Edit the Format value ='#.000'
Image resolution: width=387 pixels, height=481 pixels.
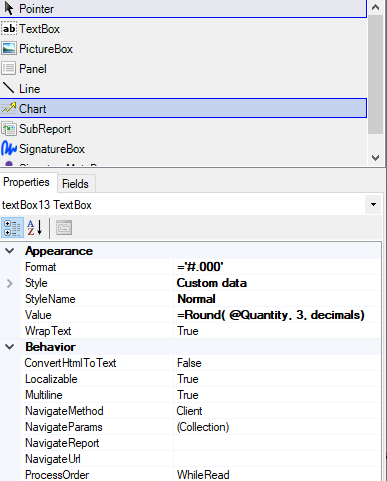click(x=277, y=267)
